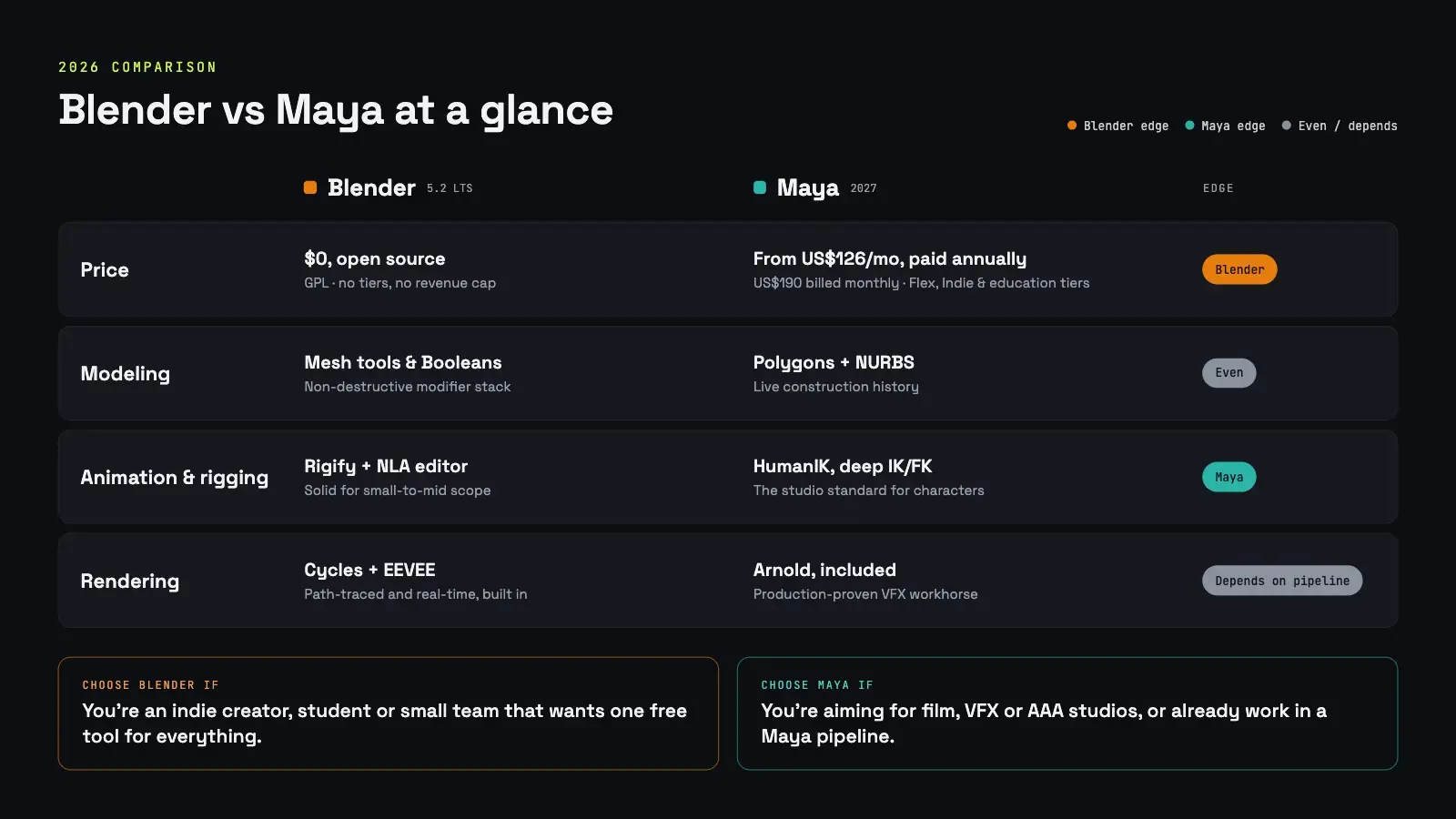Click the '5.2 LTS' version label
The height and width of the screenshot is (819, 1456).
click(x=450, y=188)
